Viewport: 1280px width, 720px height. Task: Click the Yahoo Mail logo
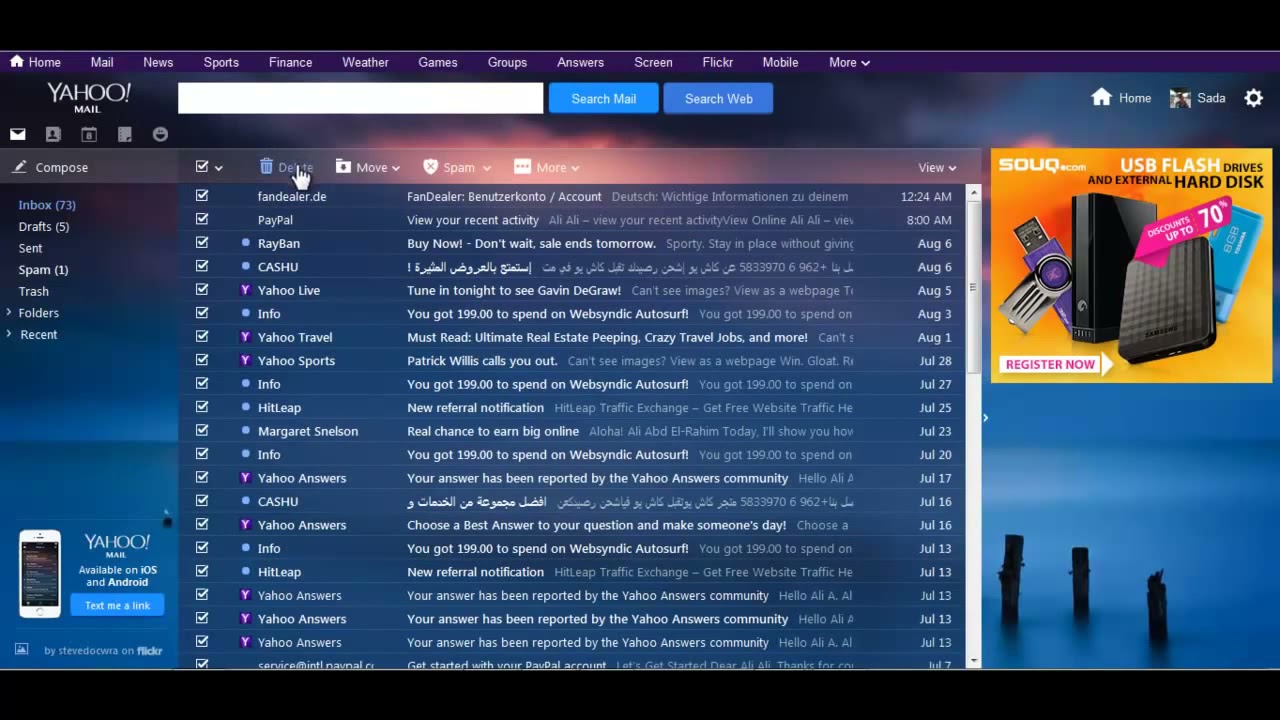[x=89, y=97]
